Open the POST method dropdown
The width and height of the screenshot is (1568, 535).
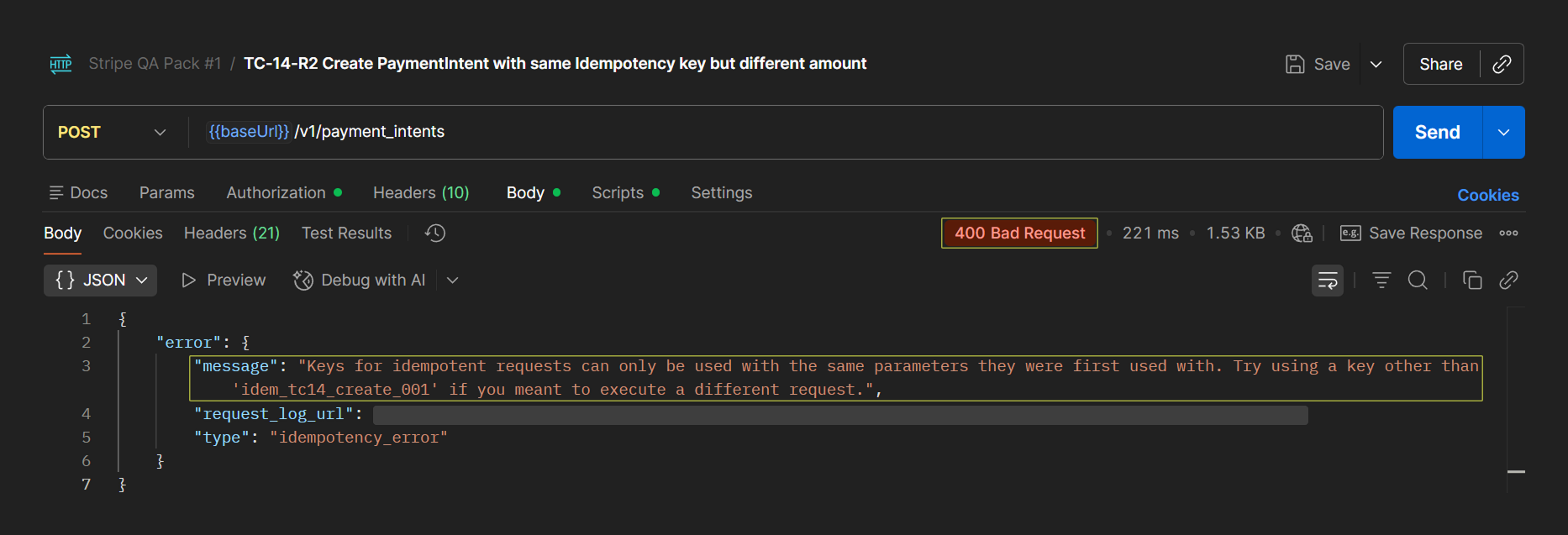pos(112,132)
